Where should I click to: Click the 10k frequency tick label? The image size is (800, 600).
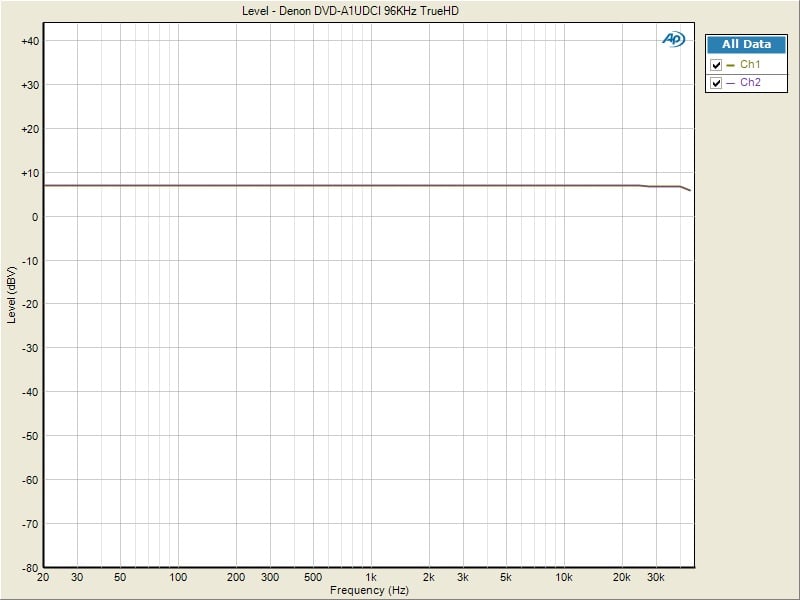(x=564, y=578)
